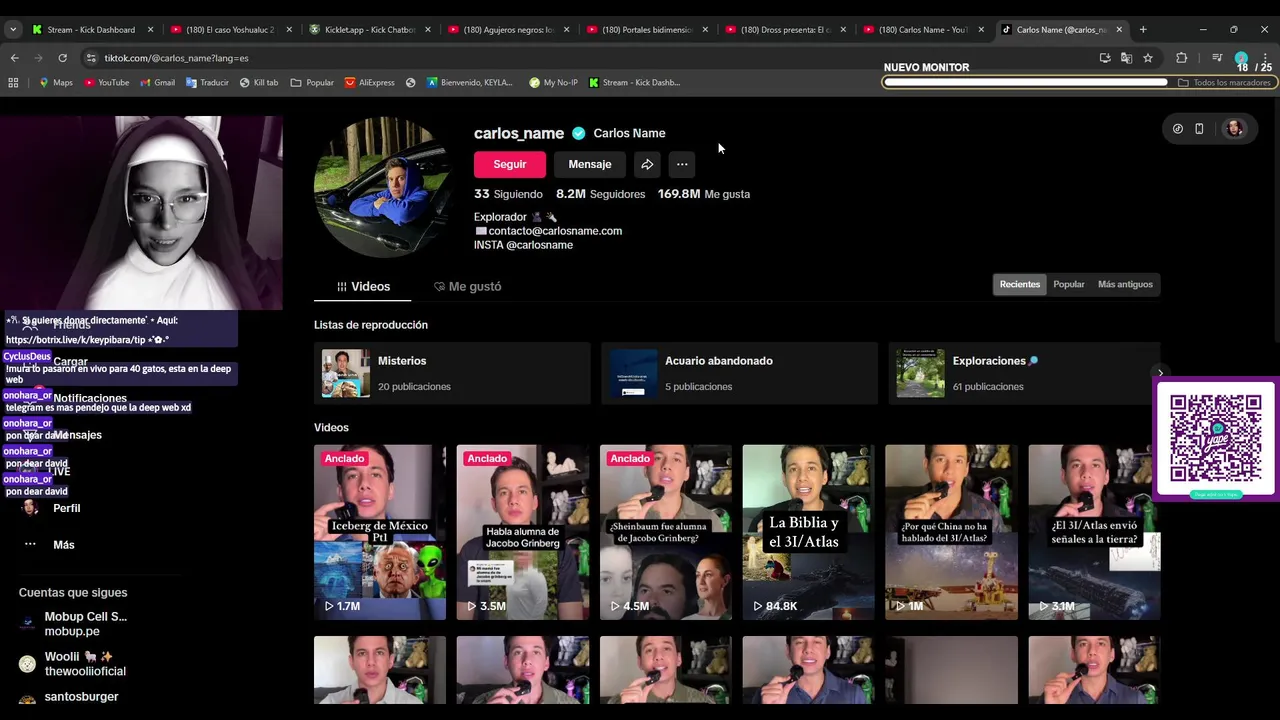
Task: Open the Gmail bookmark
Action: point(158,82)
